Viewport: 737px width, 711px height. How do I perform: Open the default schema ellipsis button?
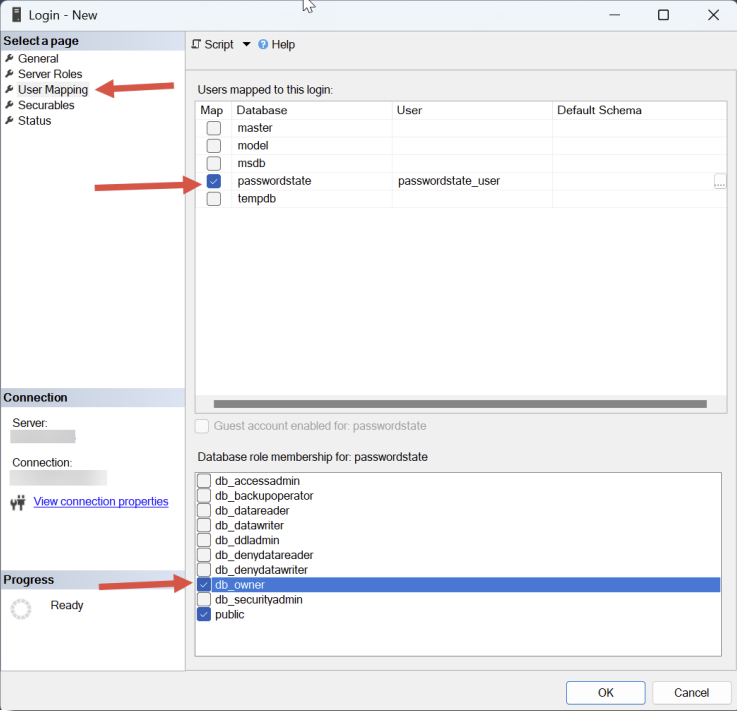coord(720,181)
